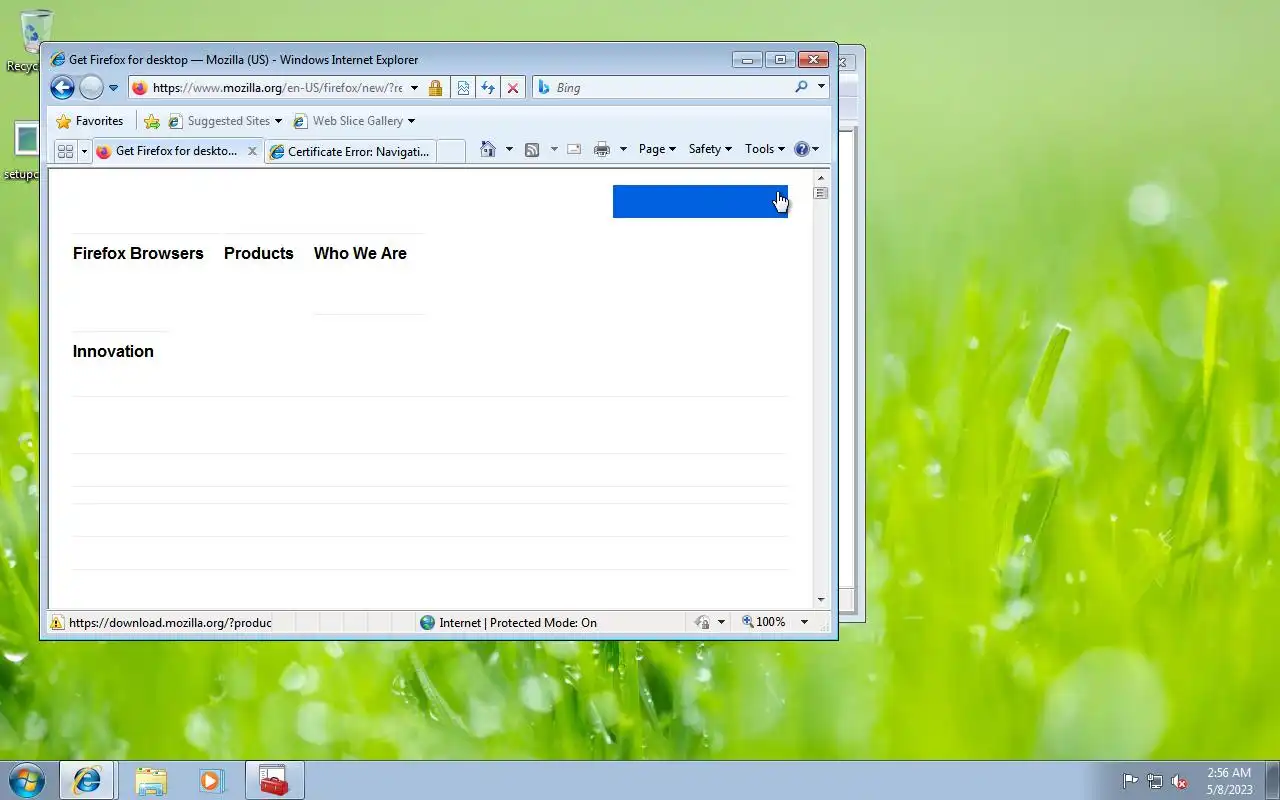Open Products navigation link
1280x800 pixels.
(x=259, y=253)
